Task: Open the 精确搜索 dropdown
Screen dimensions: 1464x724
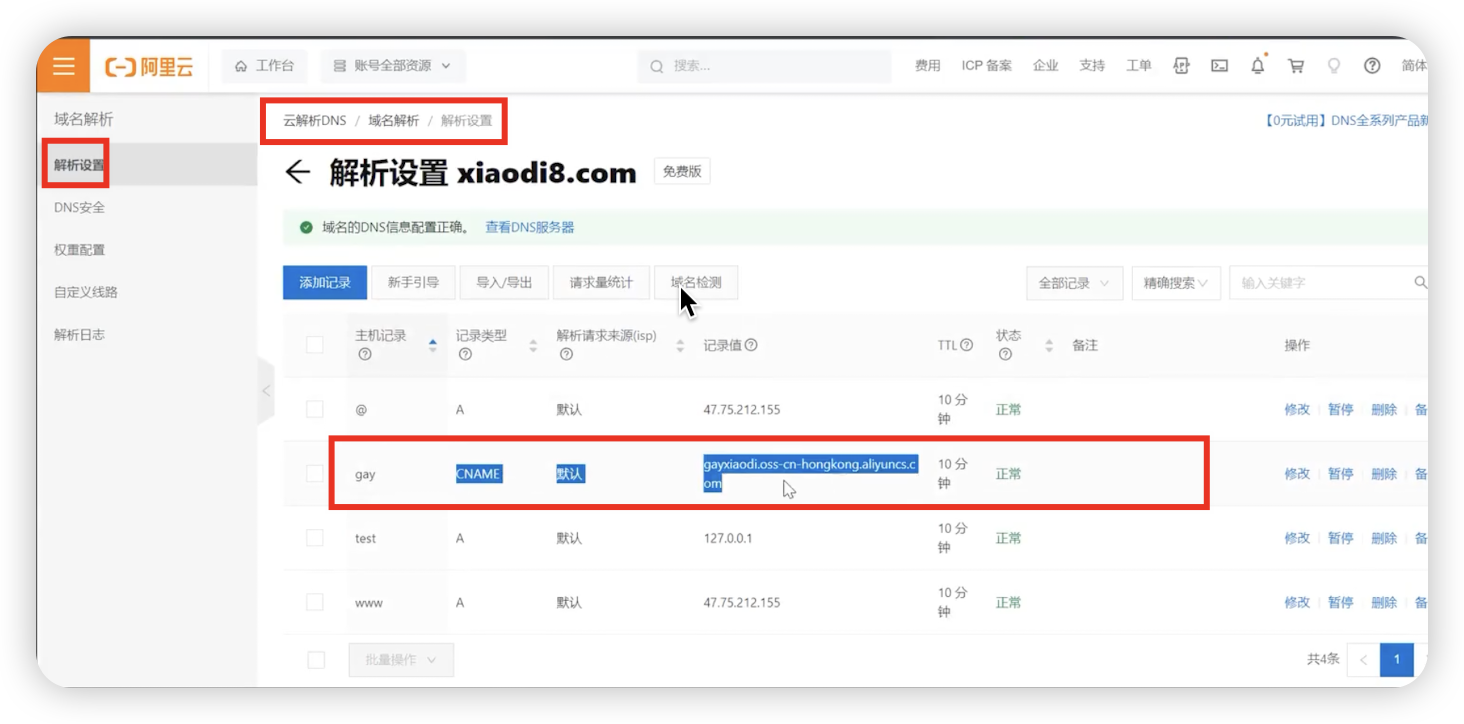Action: coord(1176,283)
